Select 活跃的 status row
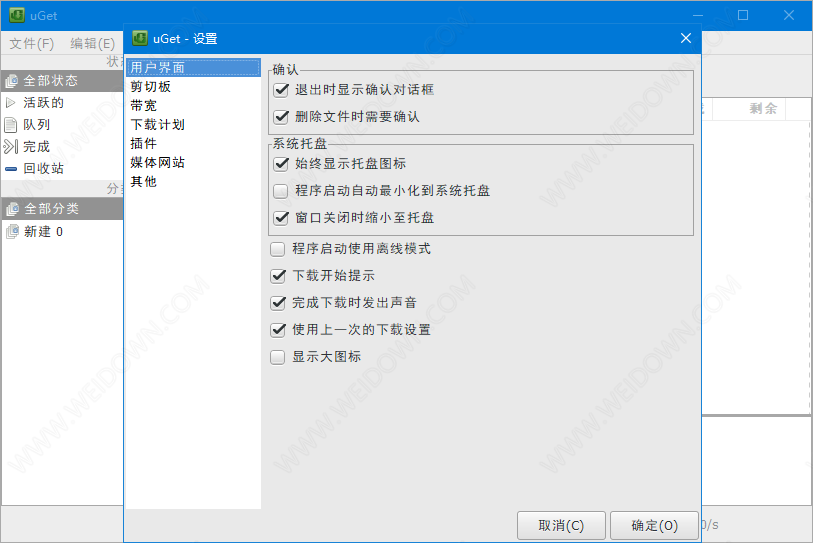 point(62,103)
